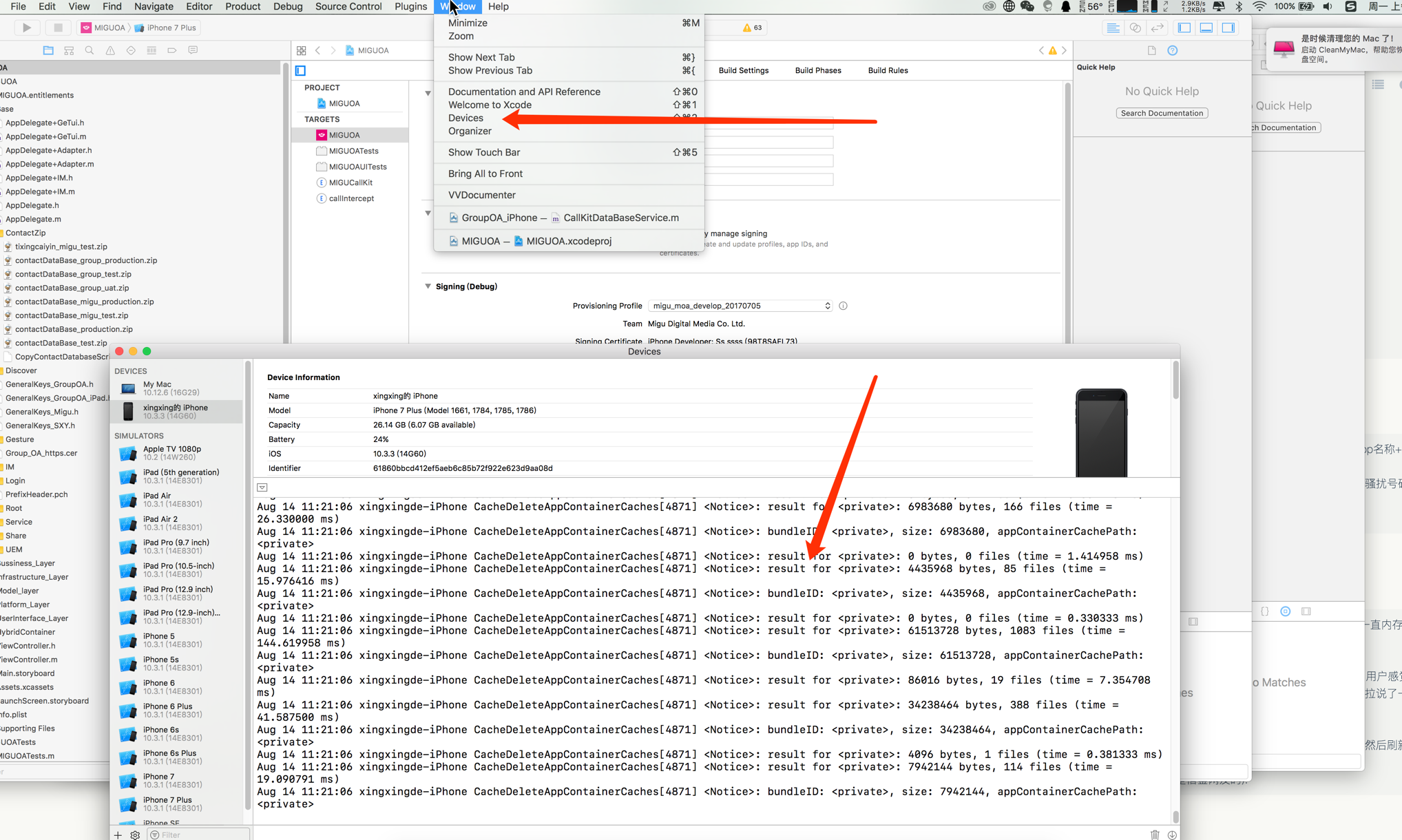Click the Search Documentation button
Image resolution: width=1402 pixels, height=840 pixels.
[x=1162, y=113]
